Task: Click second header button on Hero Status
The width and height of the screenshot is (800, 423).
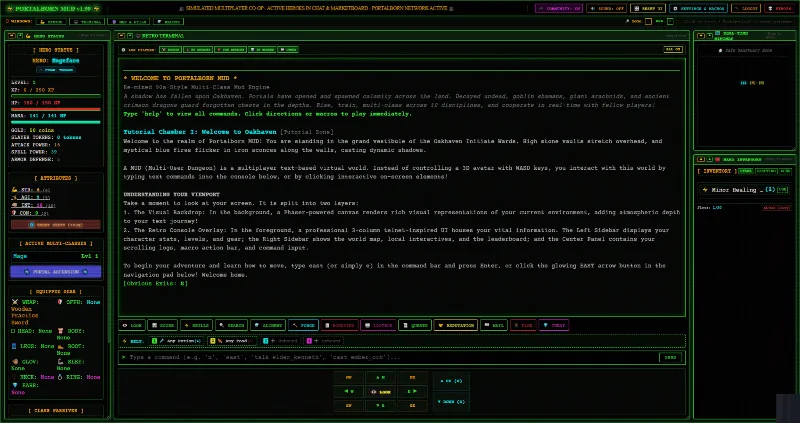Action: 20,36
